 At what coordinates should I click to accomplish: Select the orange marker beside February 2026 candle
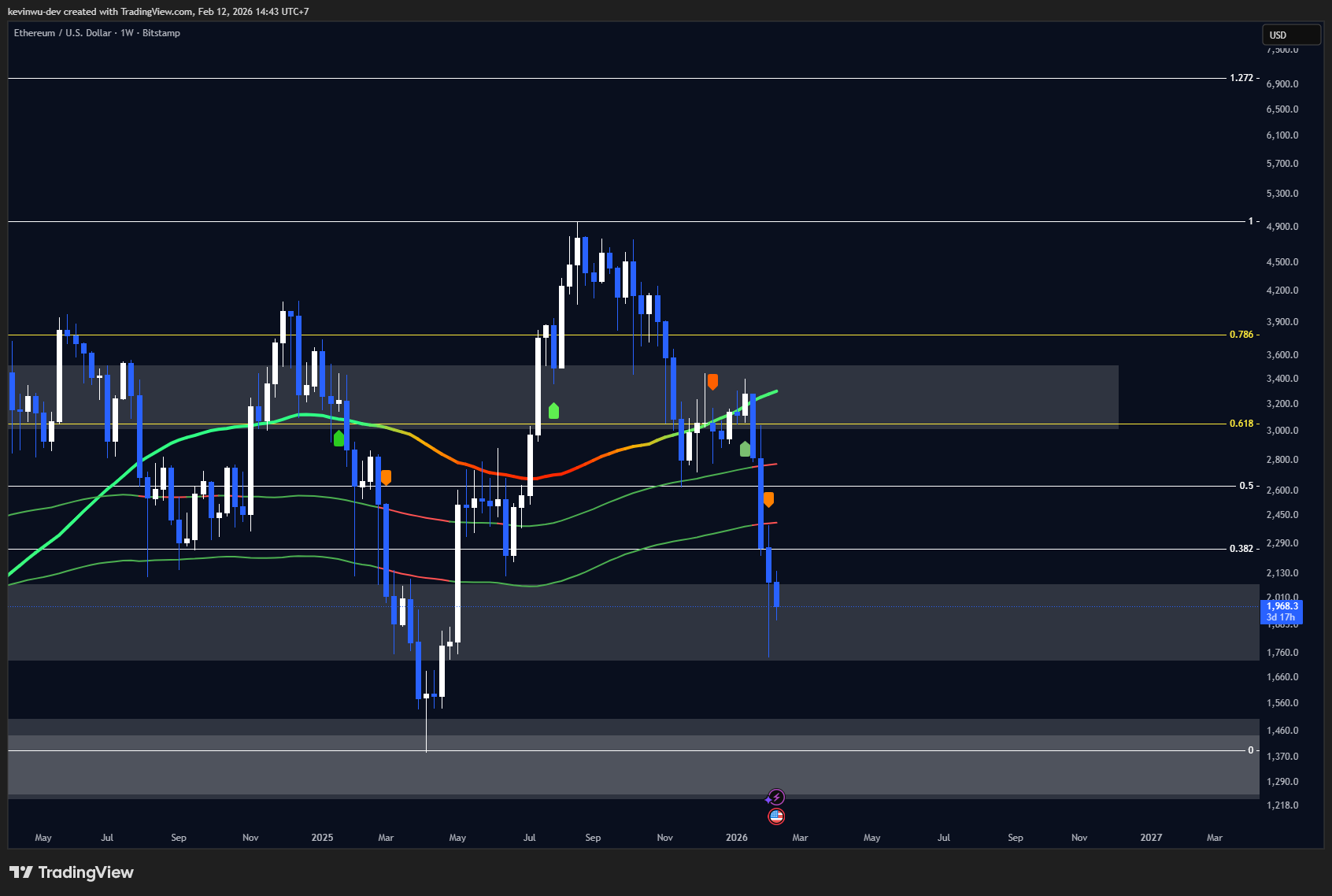tap(768, 499)
